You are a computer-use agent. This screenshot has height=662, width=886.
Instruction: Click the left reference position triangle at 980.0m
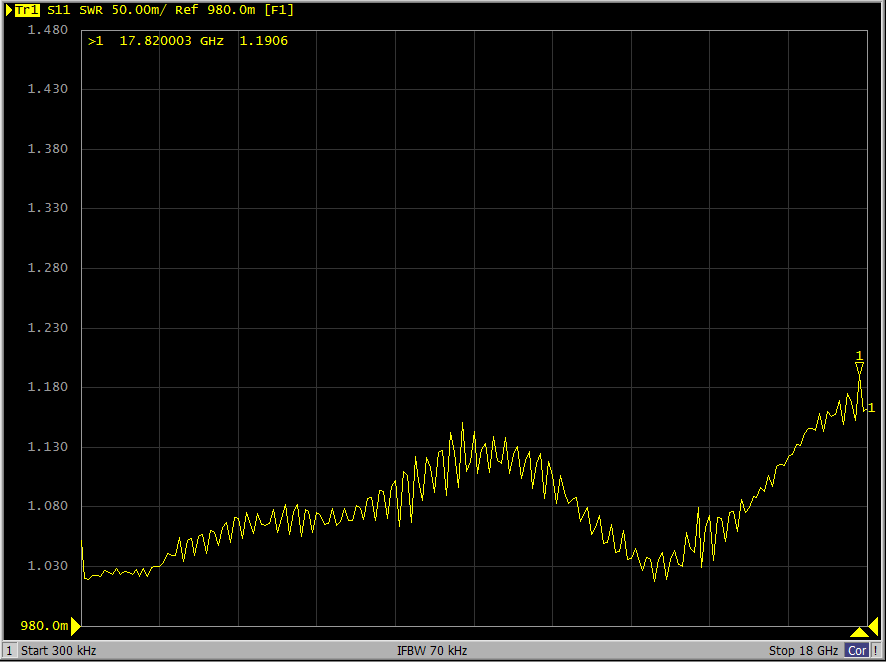point(75,626)
